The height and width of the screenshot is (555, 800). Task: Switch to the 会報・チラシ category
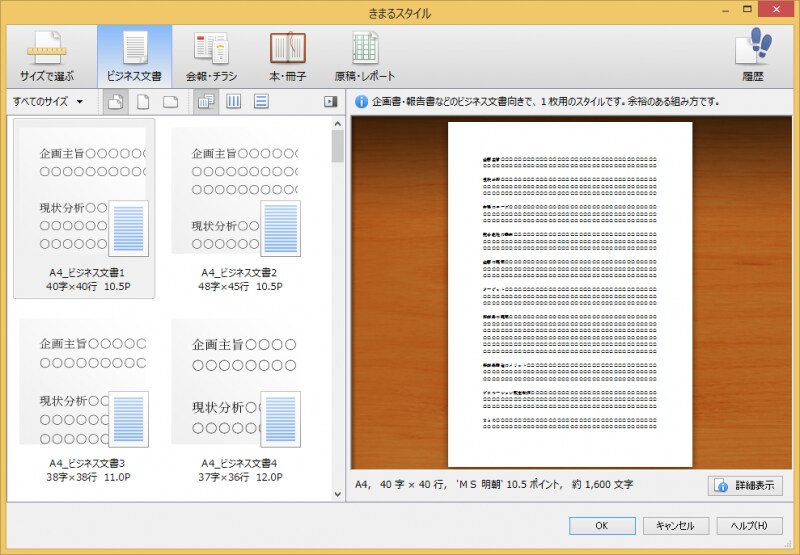tap(211, 56)
